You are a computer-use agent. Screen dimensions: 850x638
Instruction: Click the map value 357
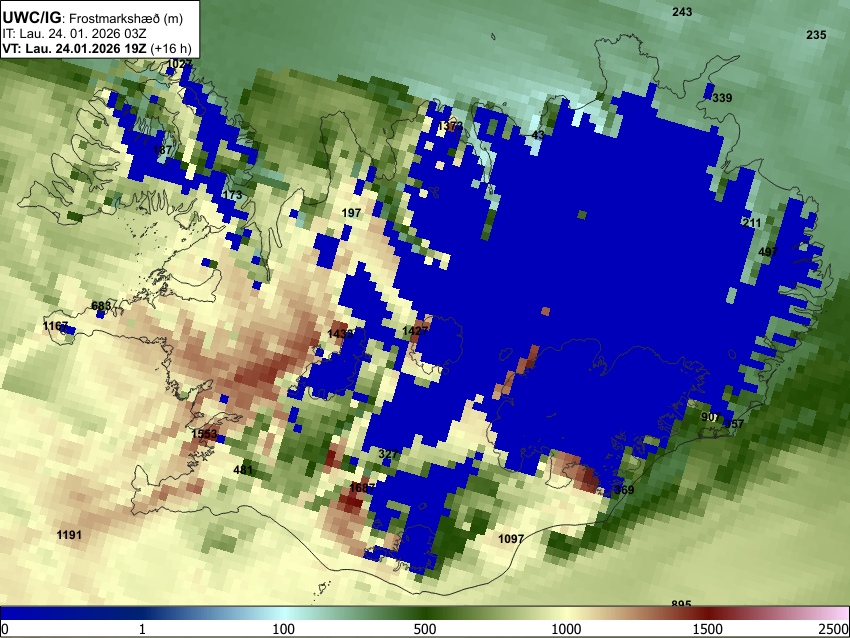pos(735,424)
